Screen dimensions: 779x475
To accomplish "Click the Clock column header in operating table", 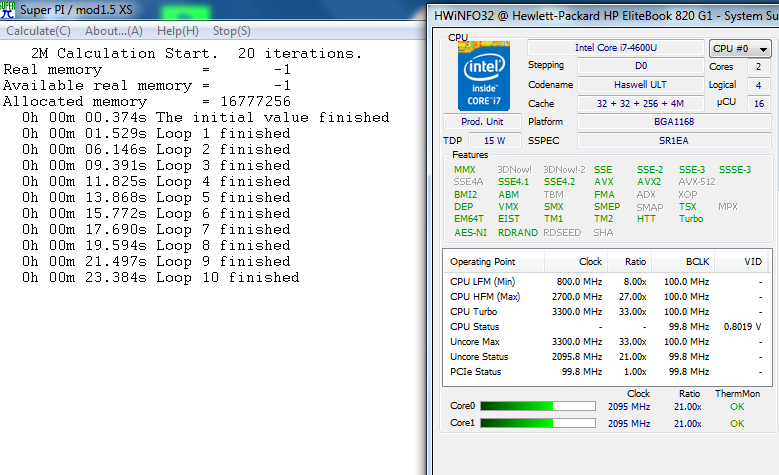I will point(576,262).
